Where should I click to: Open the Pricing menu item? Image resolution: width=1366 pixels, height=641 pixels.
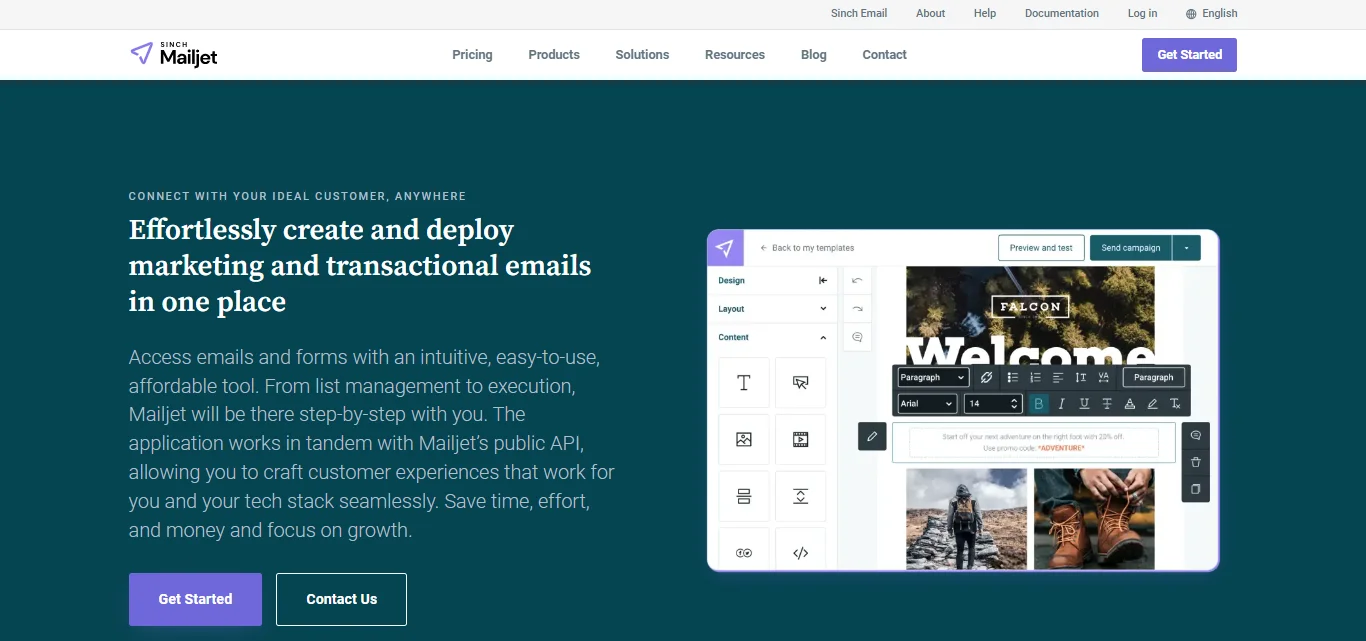472,55
